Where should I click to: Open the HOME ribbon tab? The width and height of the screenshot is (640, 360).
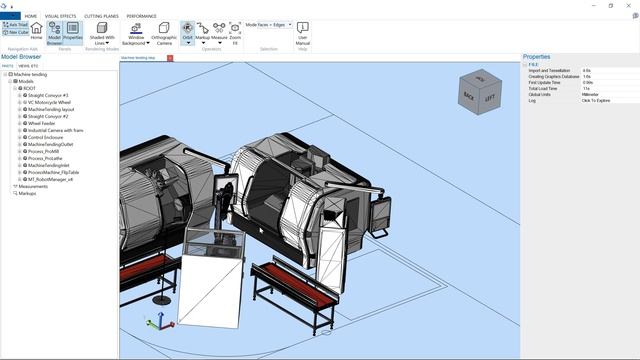coord(31,16)
